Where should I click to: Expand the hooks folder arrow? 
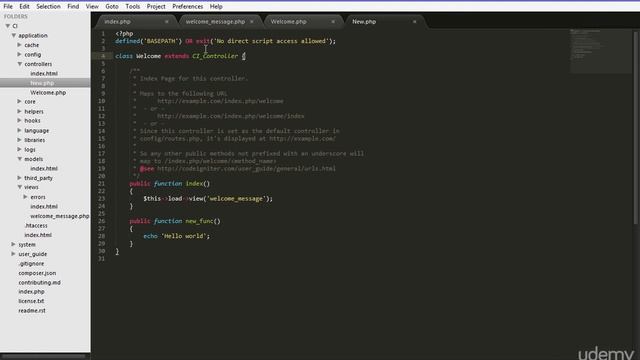coord(19,120)
